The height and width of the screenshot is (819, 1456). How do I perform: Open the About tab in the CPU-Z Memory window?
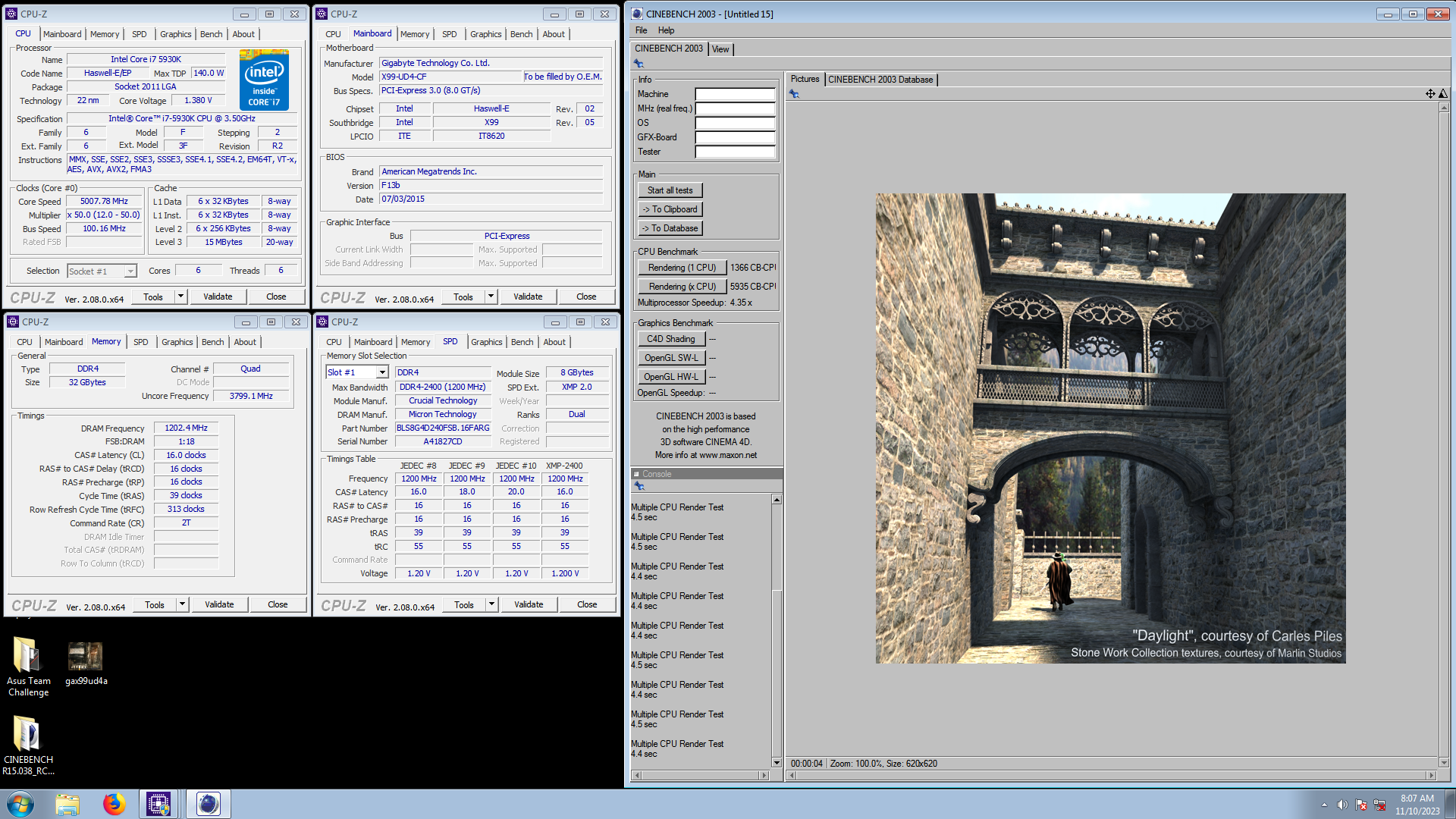244,342
